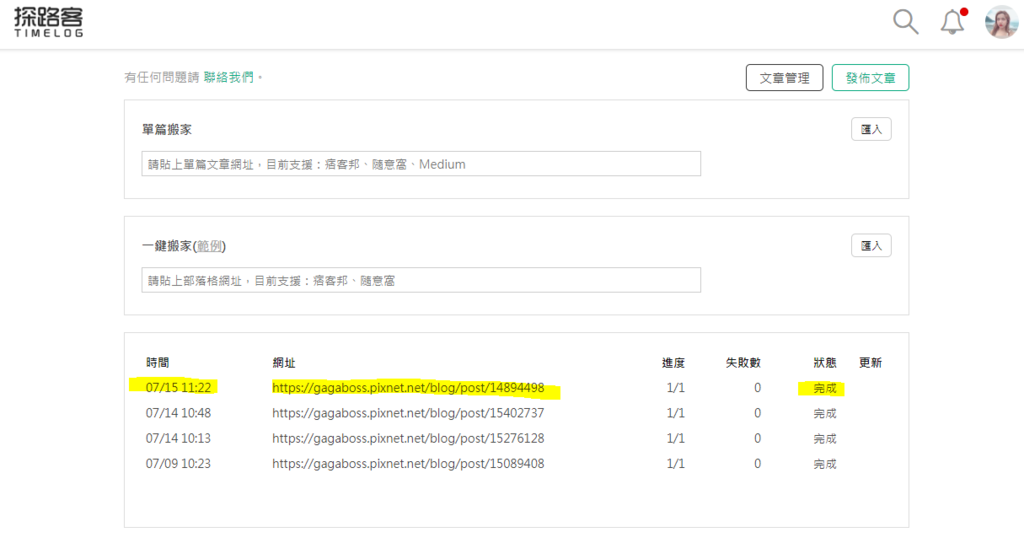Click 完成 status in the 07/15 row

pyautogui.click(x=825, y=388)
